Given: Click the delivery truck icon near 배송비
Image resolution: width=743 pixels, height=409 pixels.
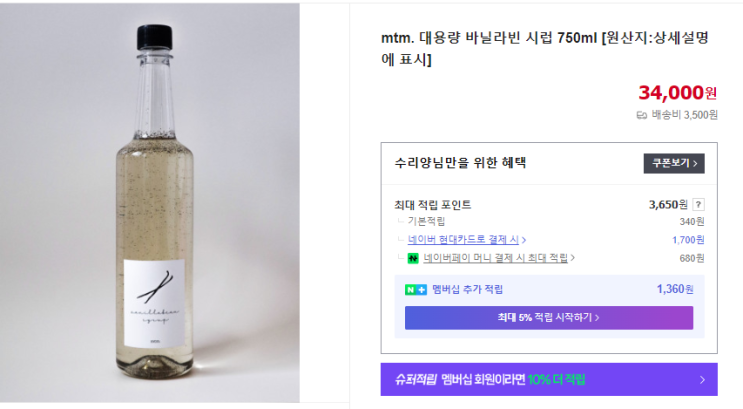Looking at the screenshot, I should pos(642,115).
